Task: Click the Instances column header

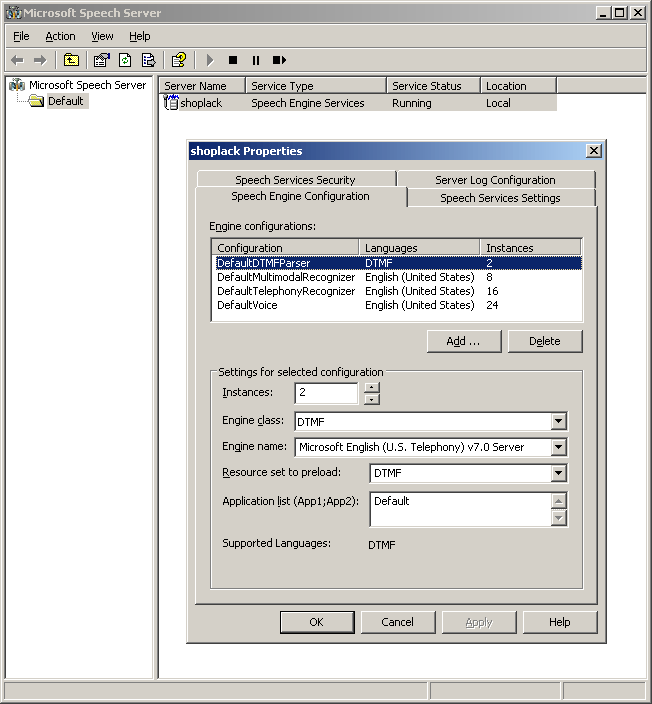Action: 530,248
